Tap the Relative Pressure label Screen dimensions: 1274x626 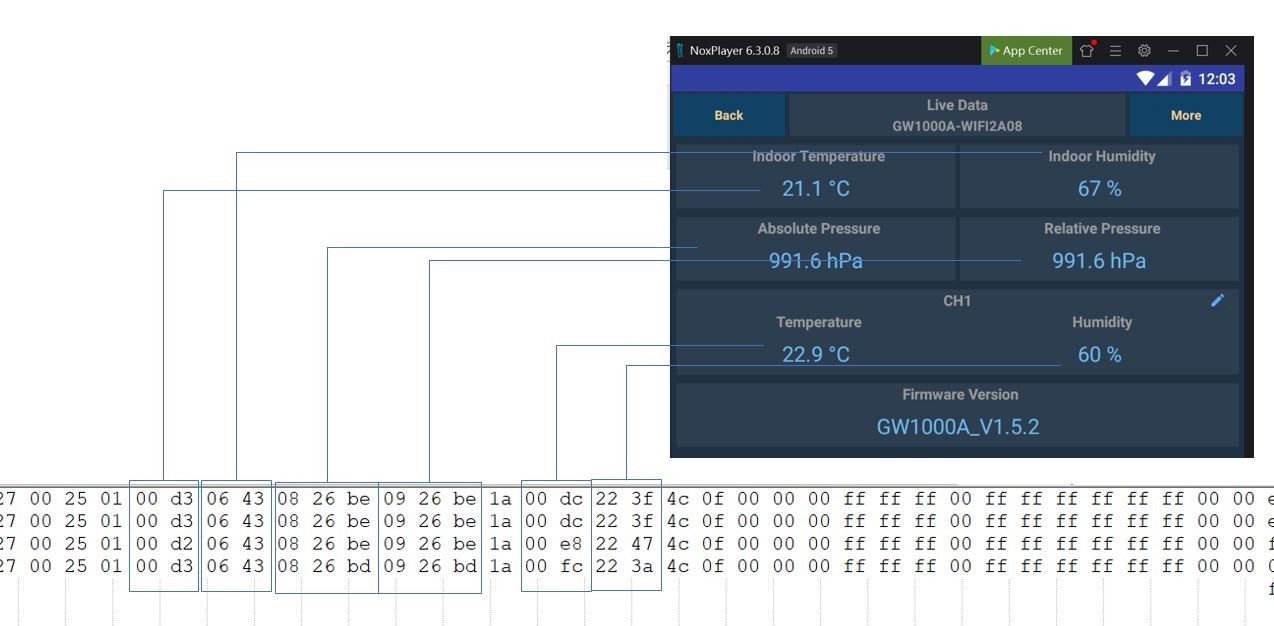[1102, 228]
